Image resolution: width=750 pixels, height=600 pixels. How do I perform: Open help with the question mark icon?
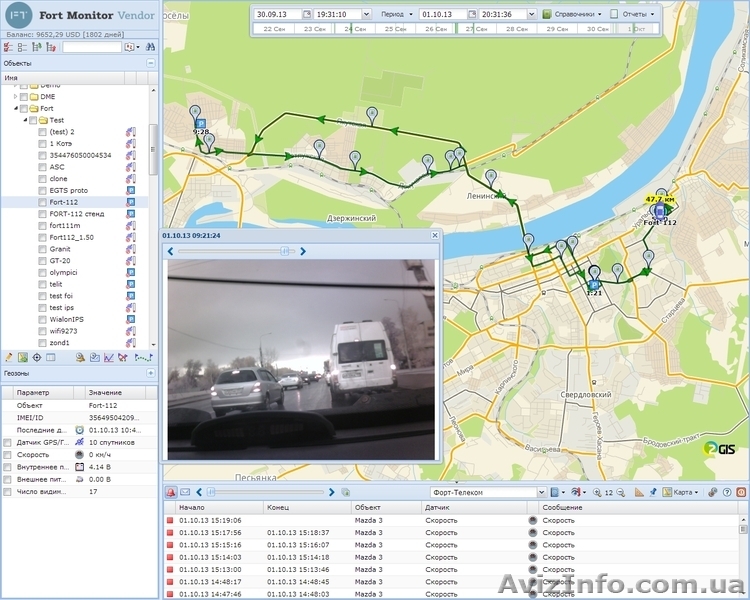tap(727, 492)
